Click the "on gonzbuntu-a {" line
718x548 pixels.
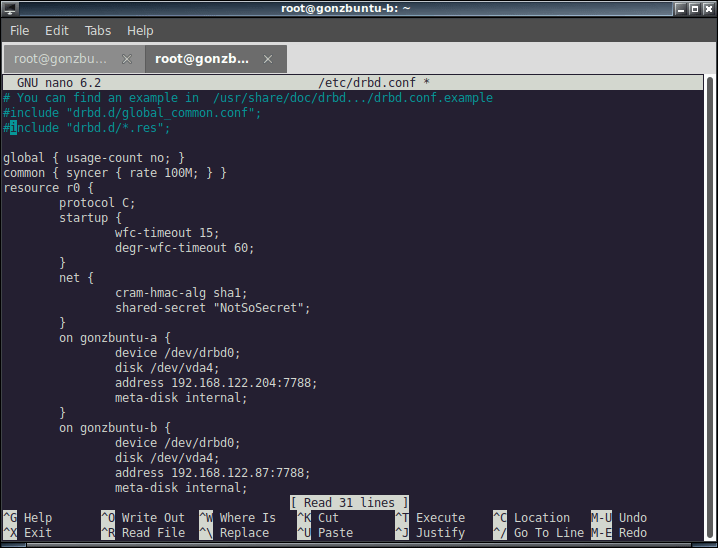[x=115, y=338]
